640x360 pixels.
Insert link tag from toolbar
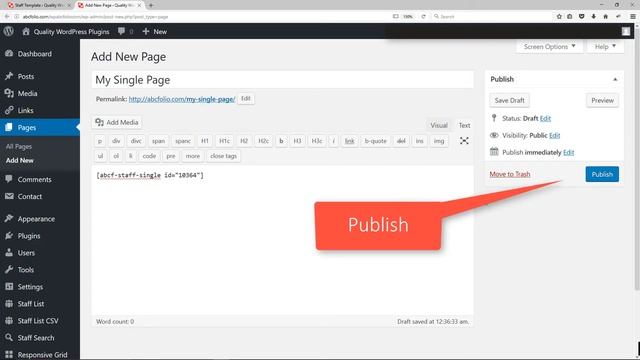(349, 141)
